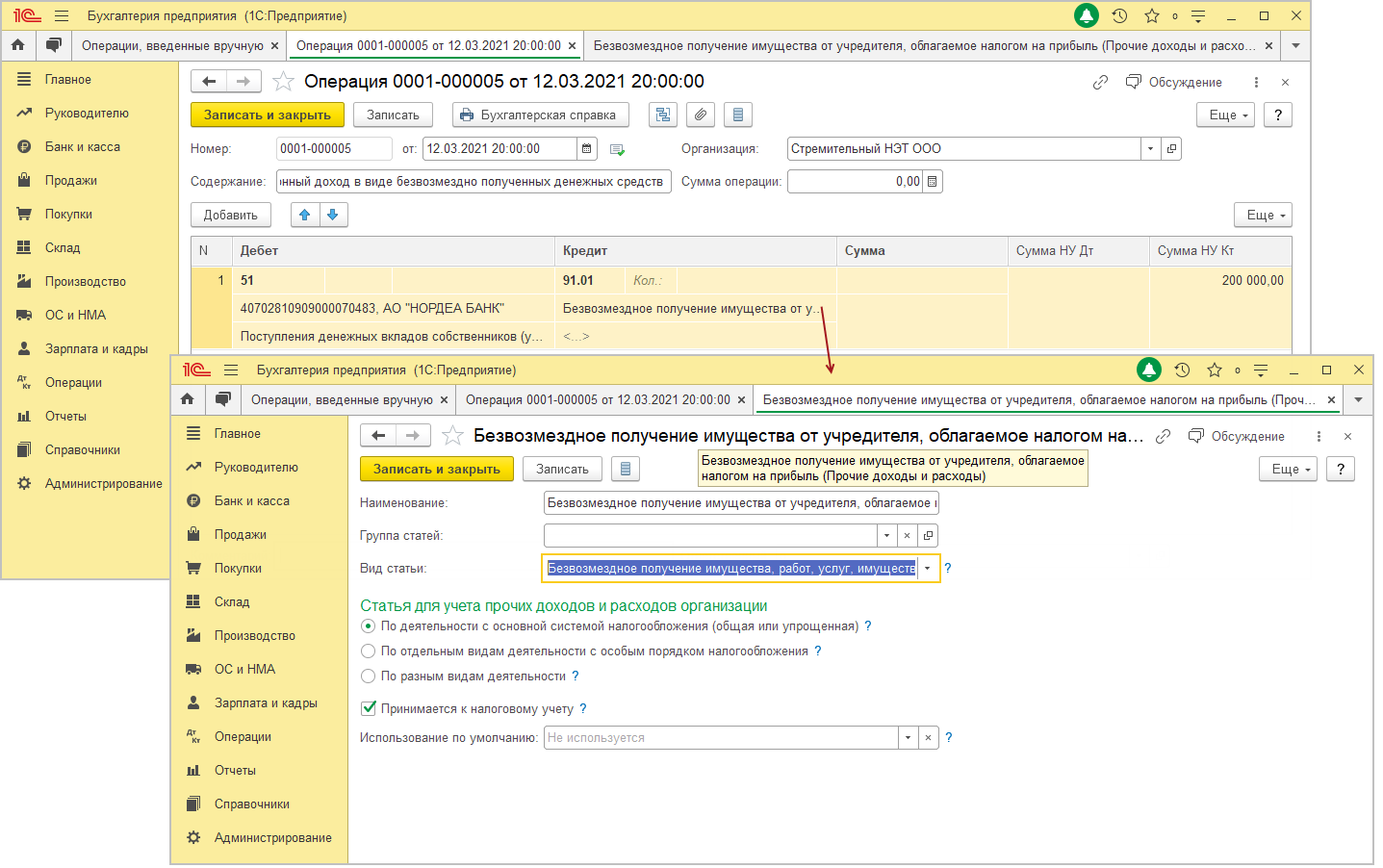Uncheck Принимается к налоговому учету

[368, 709]
